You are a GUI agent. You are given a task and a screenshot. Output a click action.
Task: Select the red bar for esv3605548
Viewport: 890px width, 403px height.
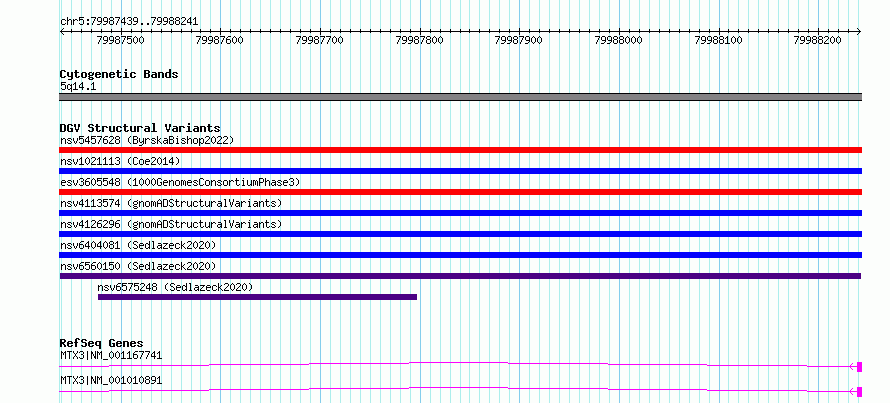coord(460,192)
